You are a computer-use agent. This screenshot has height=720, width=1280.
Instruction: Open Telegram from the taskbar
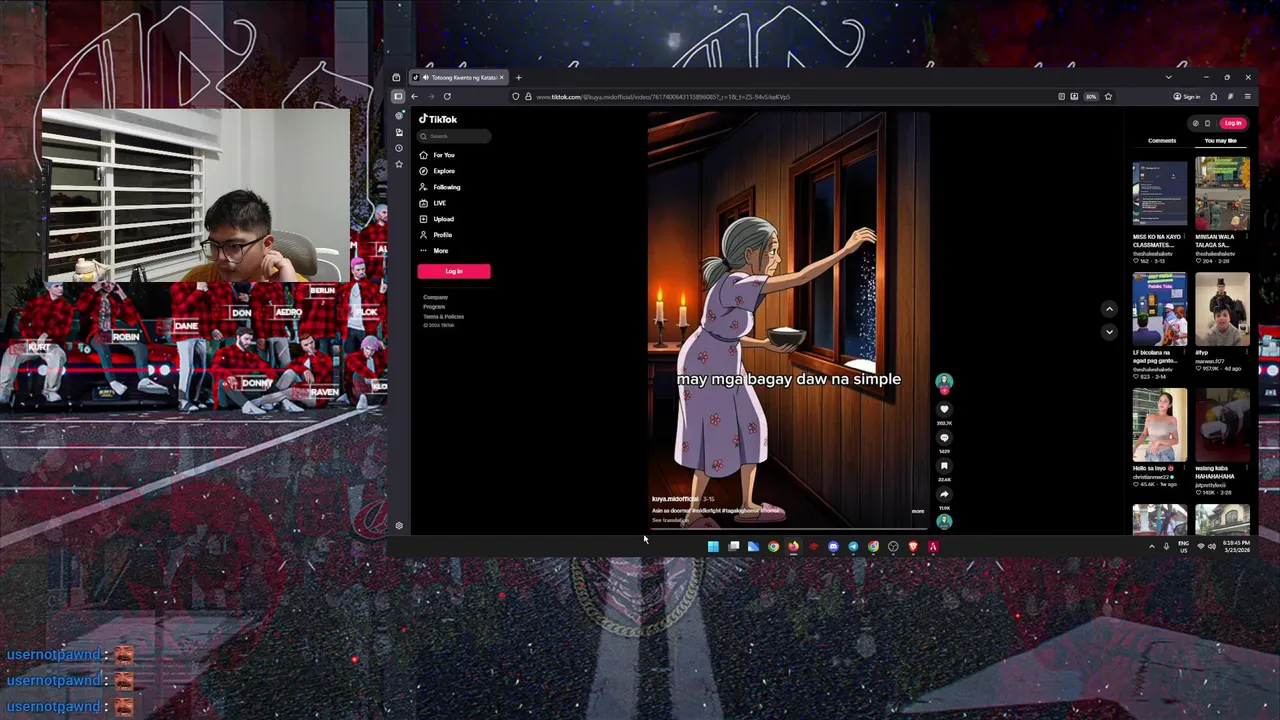[x=853, y=546]
